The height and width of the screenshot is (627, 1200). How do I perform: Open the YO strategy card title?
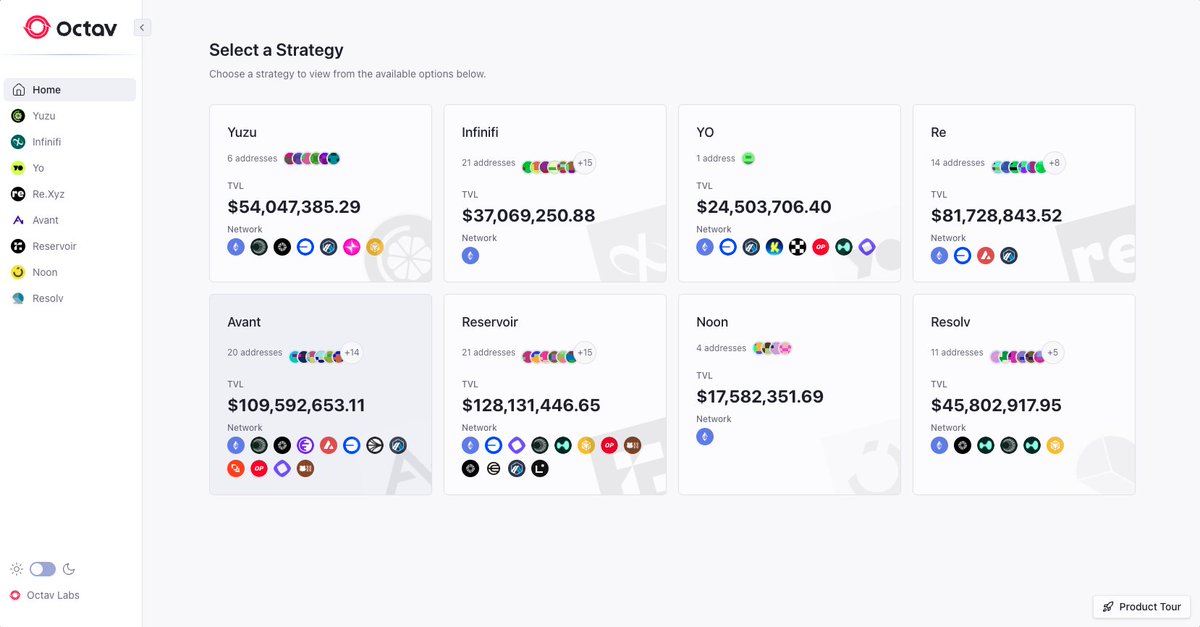coord(705,132)
